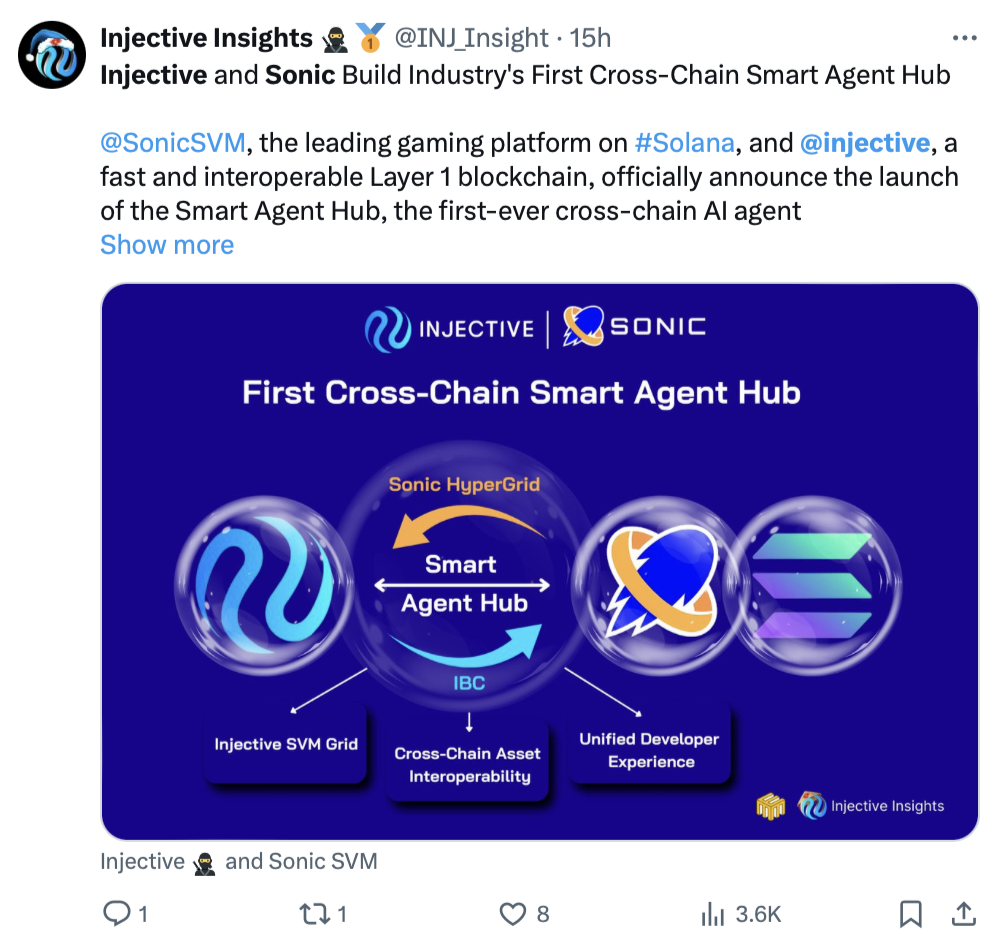This screenshot has width=1005, height=948.
Task: Click the ninja emoji beside the name
Action: point(336,39)
